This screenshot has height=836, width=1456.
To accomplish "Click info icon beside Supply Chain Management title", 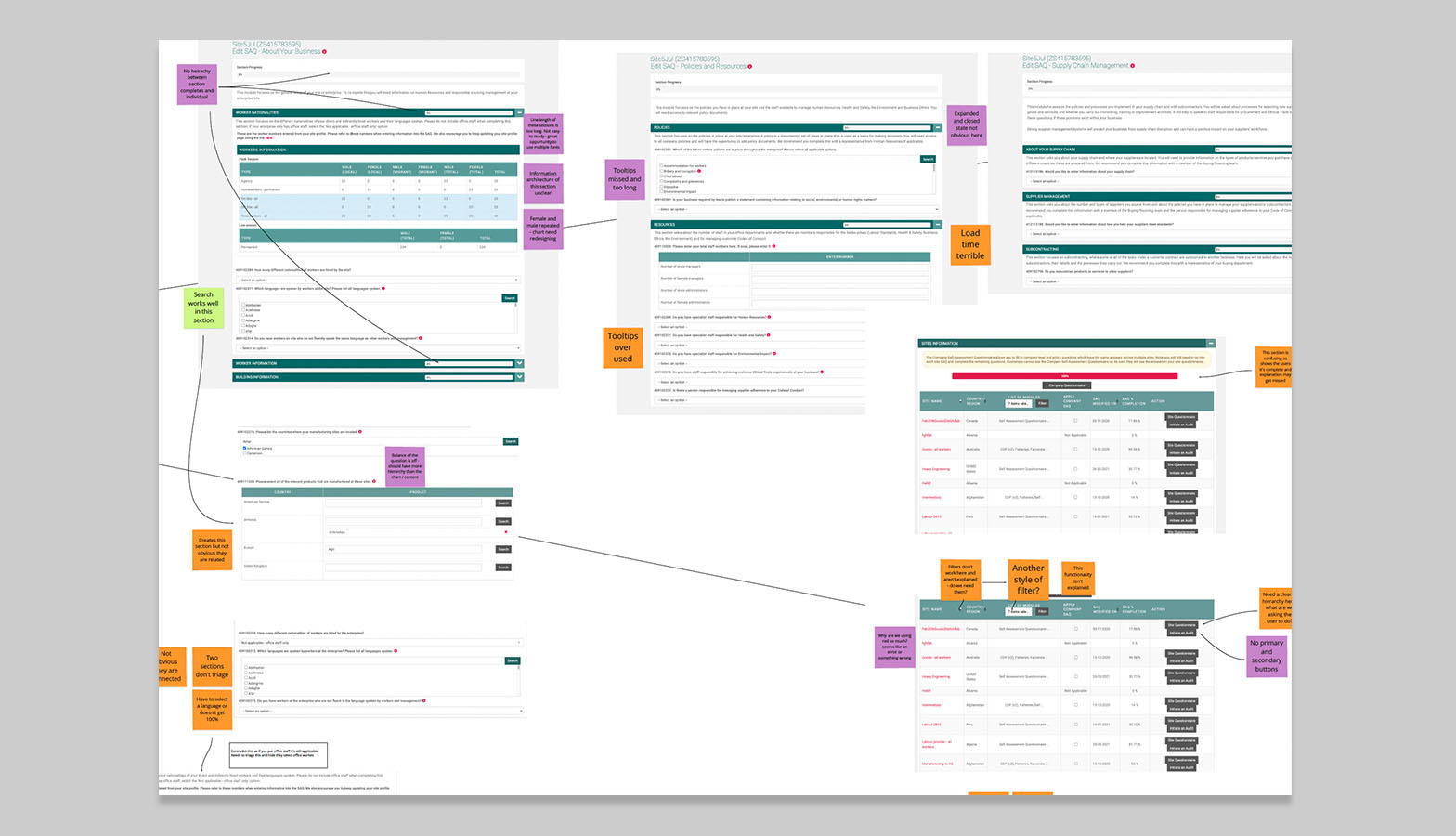I will pyautogui.click(x=1133, y=66).
